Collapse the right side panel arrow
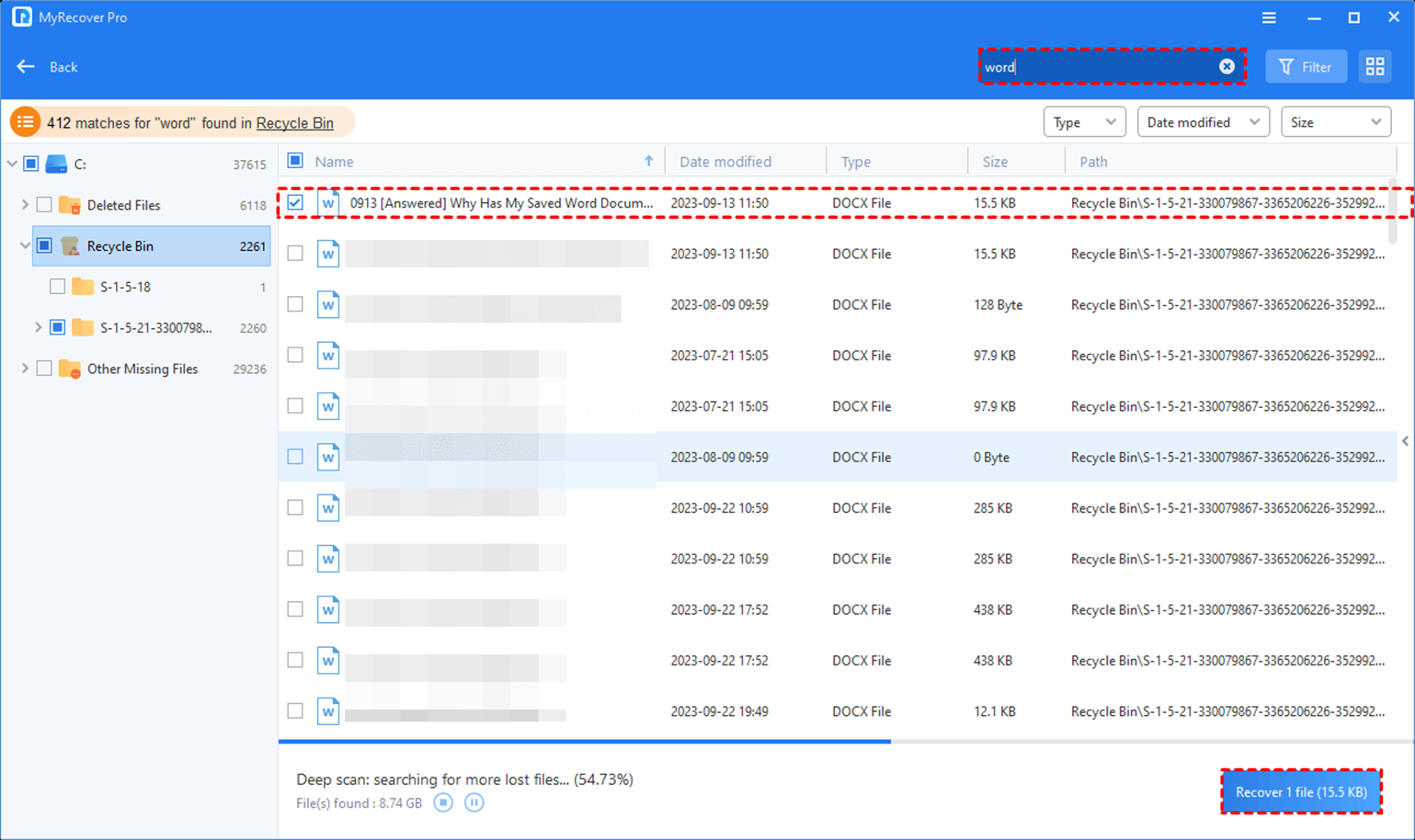 click(1405, 442)
